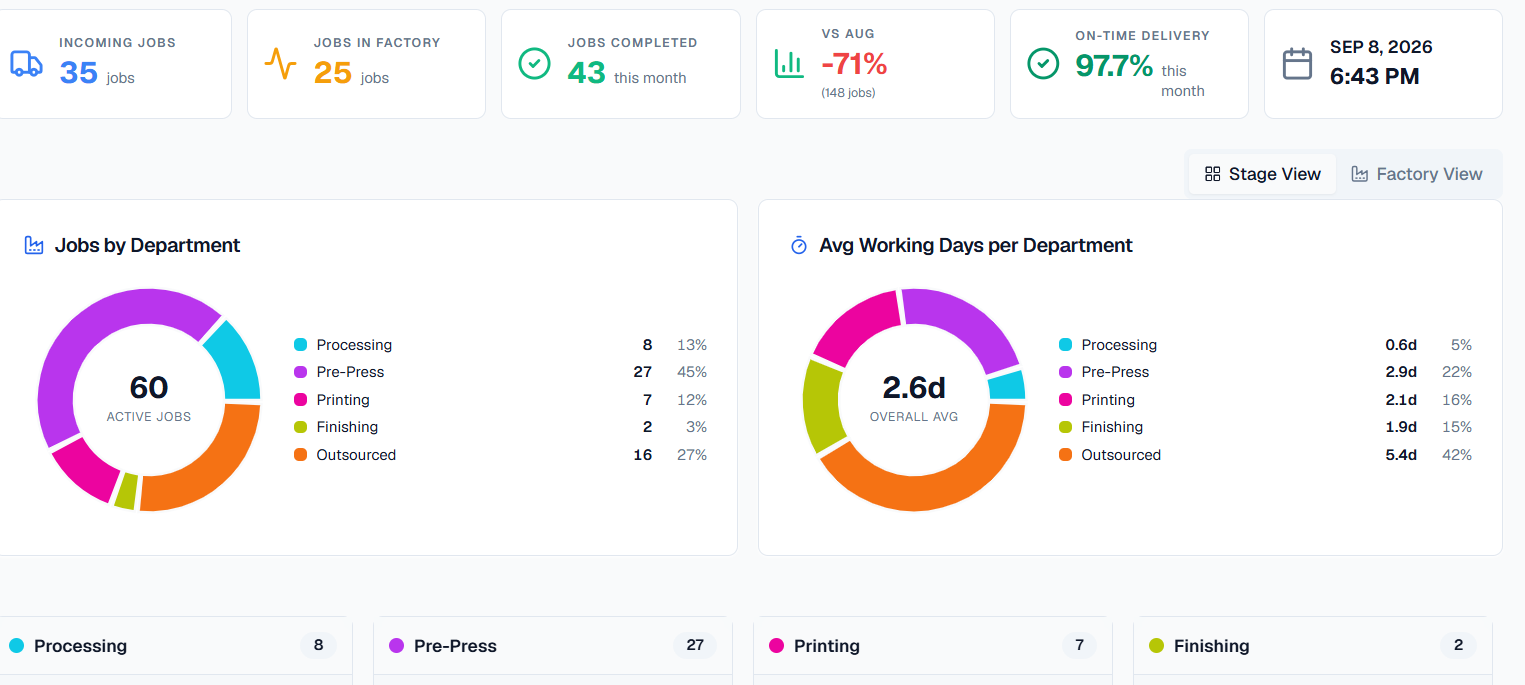Click the purple dot on Pre-Press column header
1525x685 pixels.
coord(396,646)
